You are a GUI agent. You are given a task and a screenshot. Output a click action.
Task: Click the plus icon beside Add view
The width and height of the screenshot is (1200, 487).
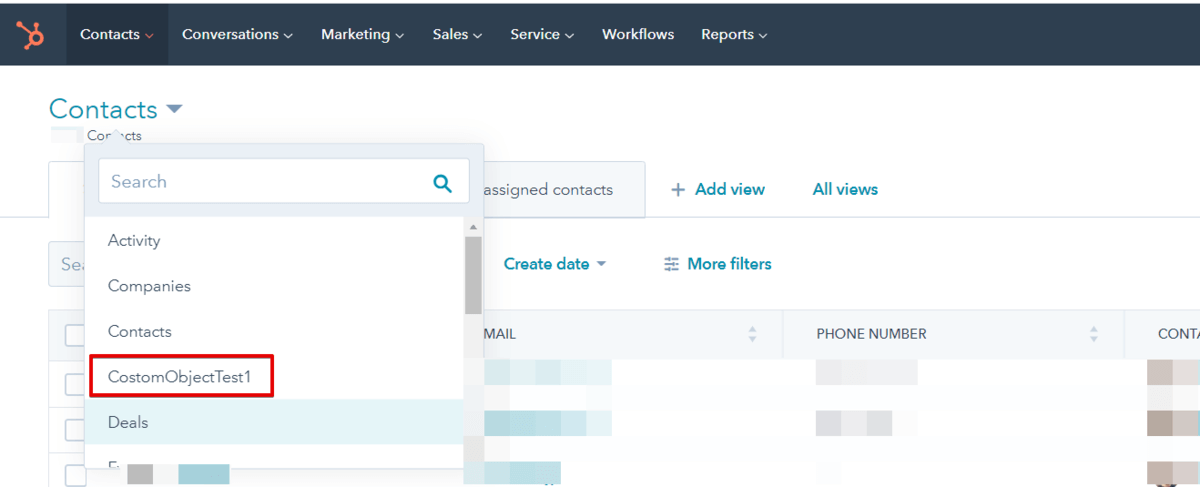[x=678, y=189]
